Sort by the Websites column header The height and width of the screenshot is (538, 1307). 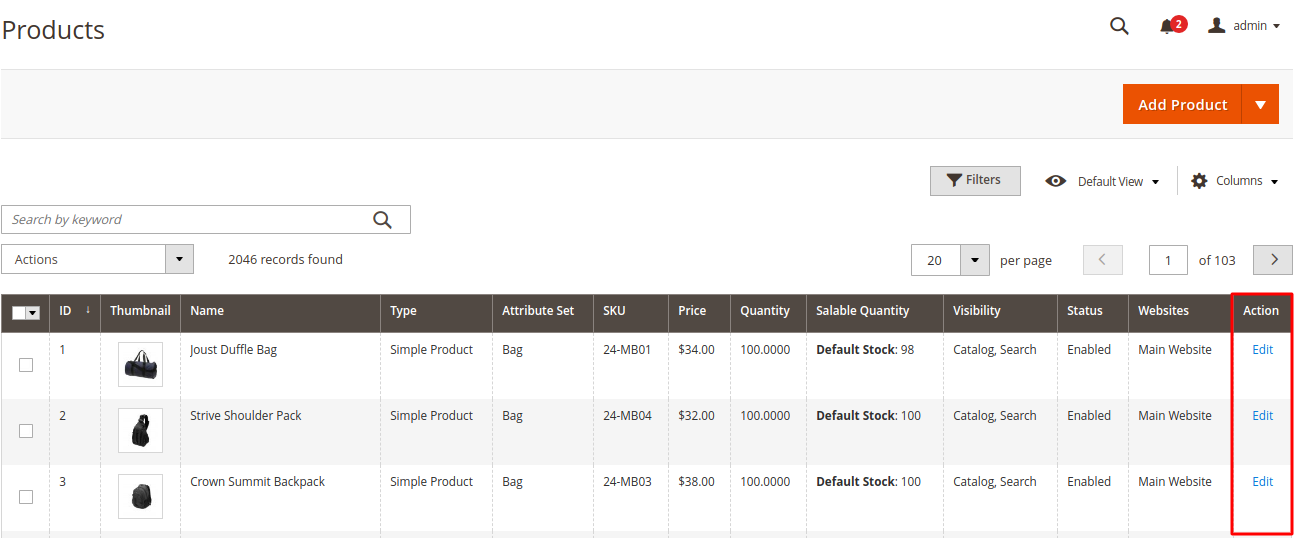tap(1180, 311)
